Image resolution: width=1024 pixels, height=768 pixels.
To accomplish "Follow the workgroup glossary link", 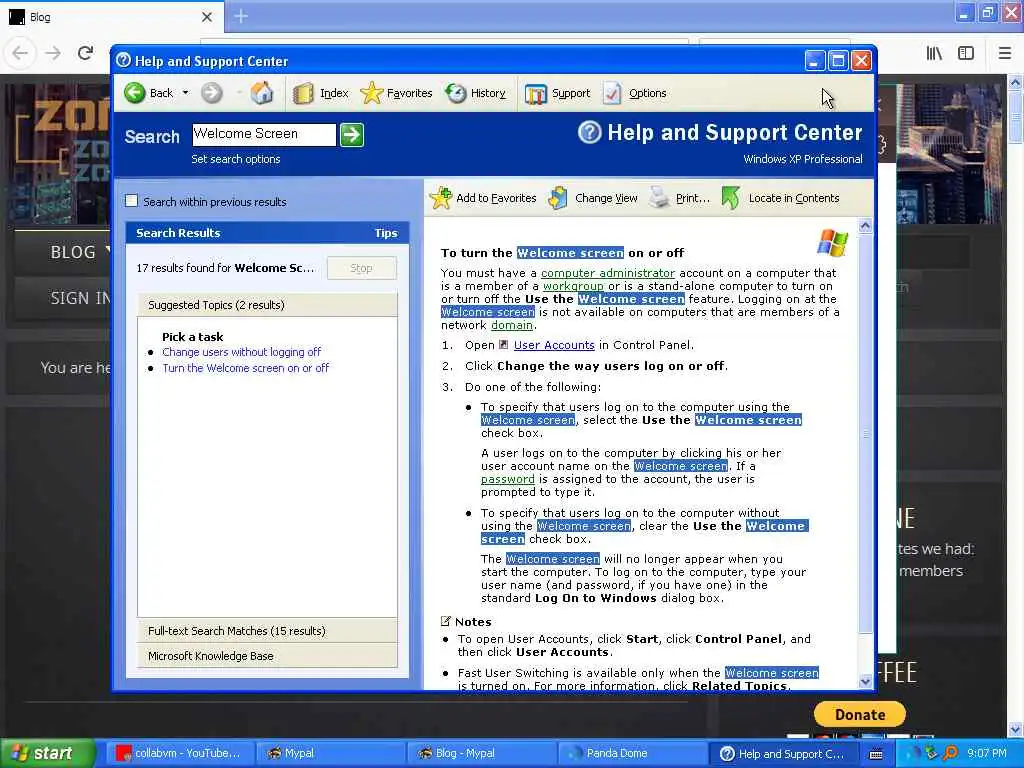I will (573, 286).
